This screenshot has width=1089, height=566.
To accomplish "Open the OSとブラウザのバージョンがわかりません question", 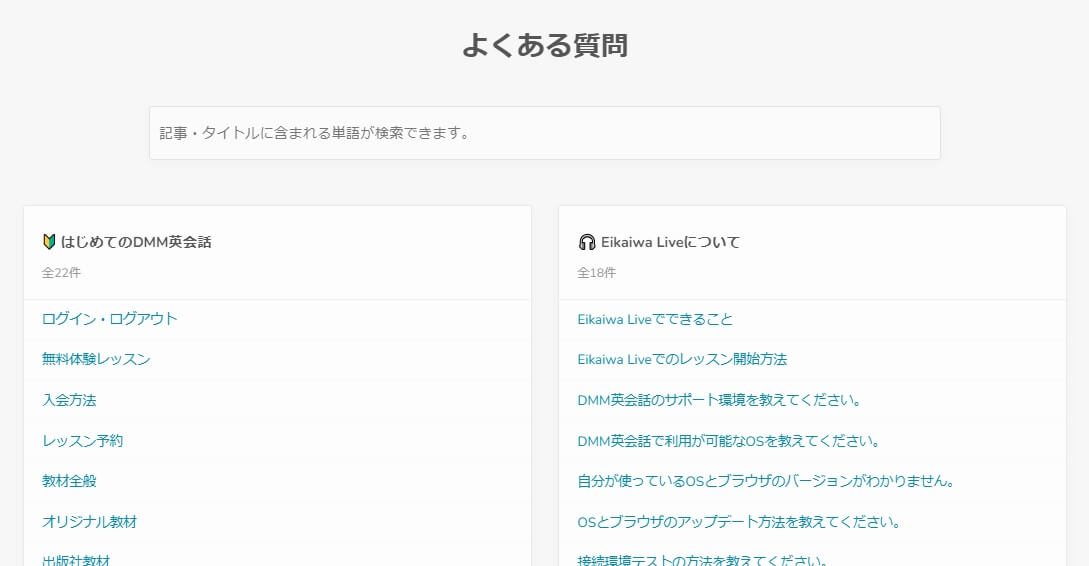I will click(766, 481).
